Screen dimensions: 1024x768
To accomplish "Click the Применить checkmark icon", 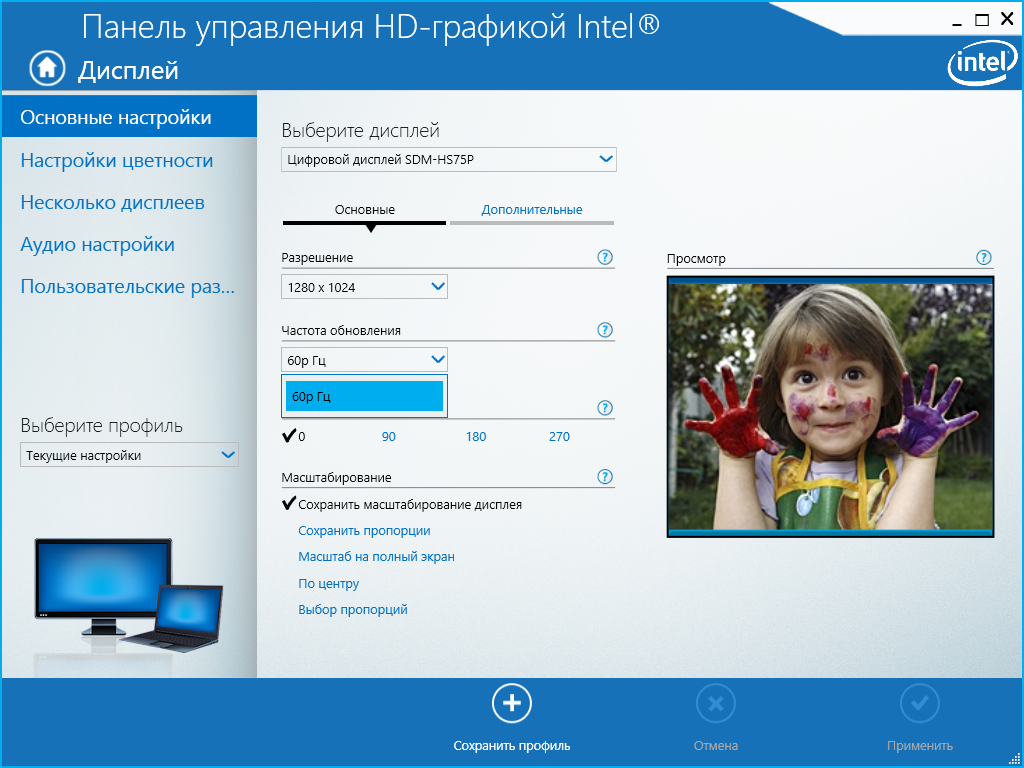I will 920,703.
